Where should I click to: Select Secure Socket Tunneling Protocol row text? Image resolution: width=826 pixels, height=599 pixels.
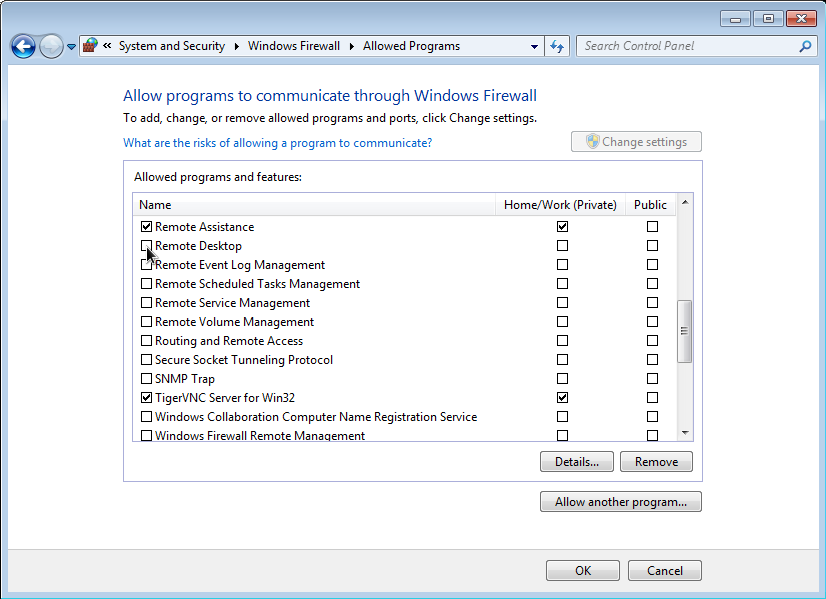(x=244, y=360)
